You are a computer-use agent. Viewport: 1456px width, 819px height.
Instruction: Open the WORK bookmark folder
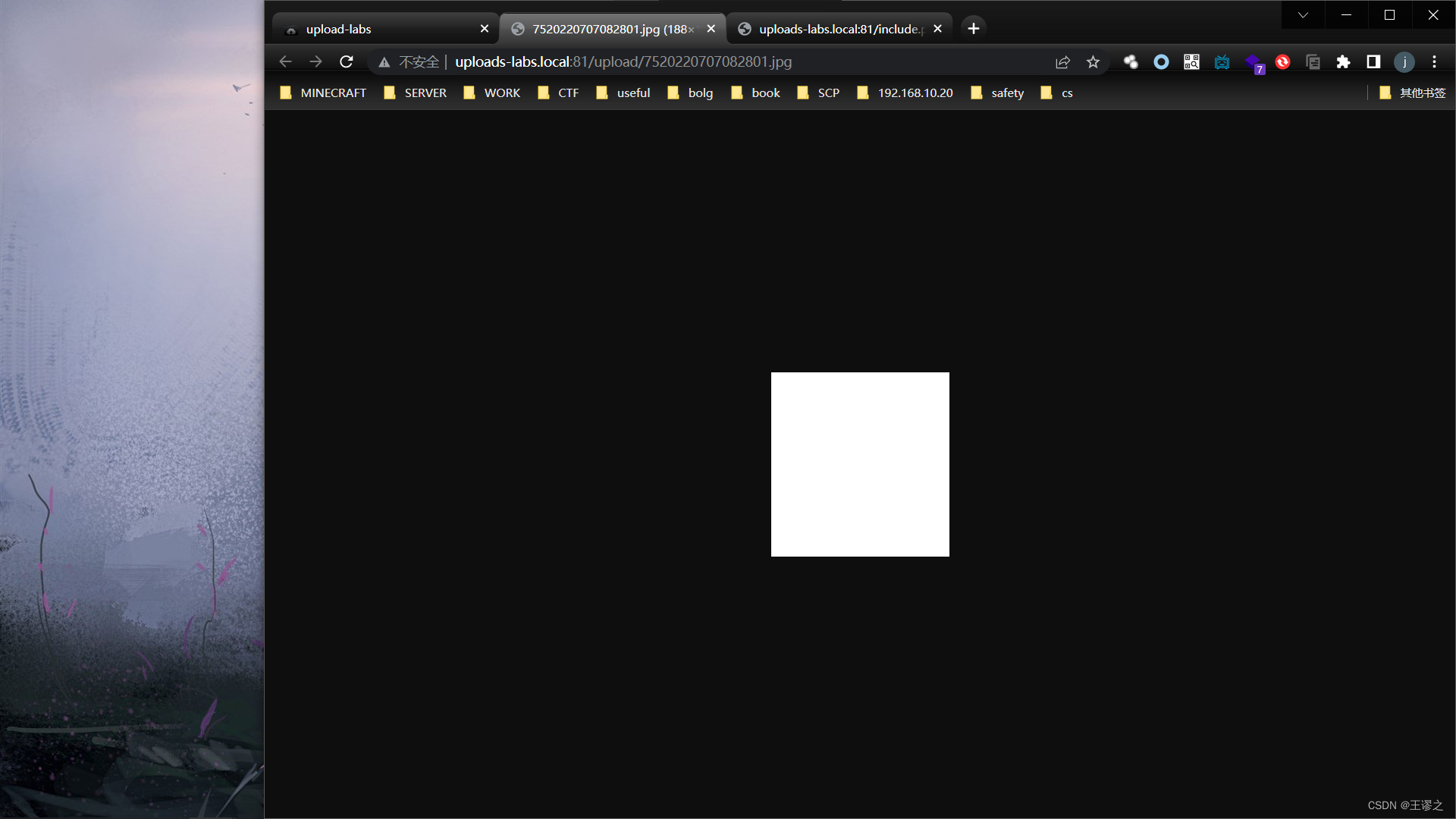[x=492, y=93]
